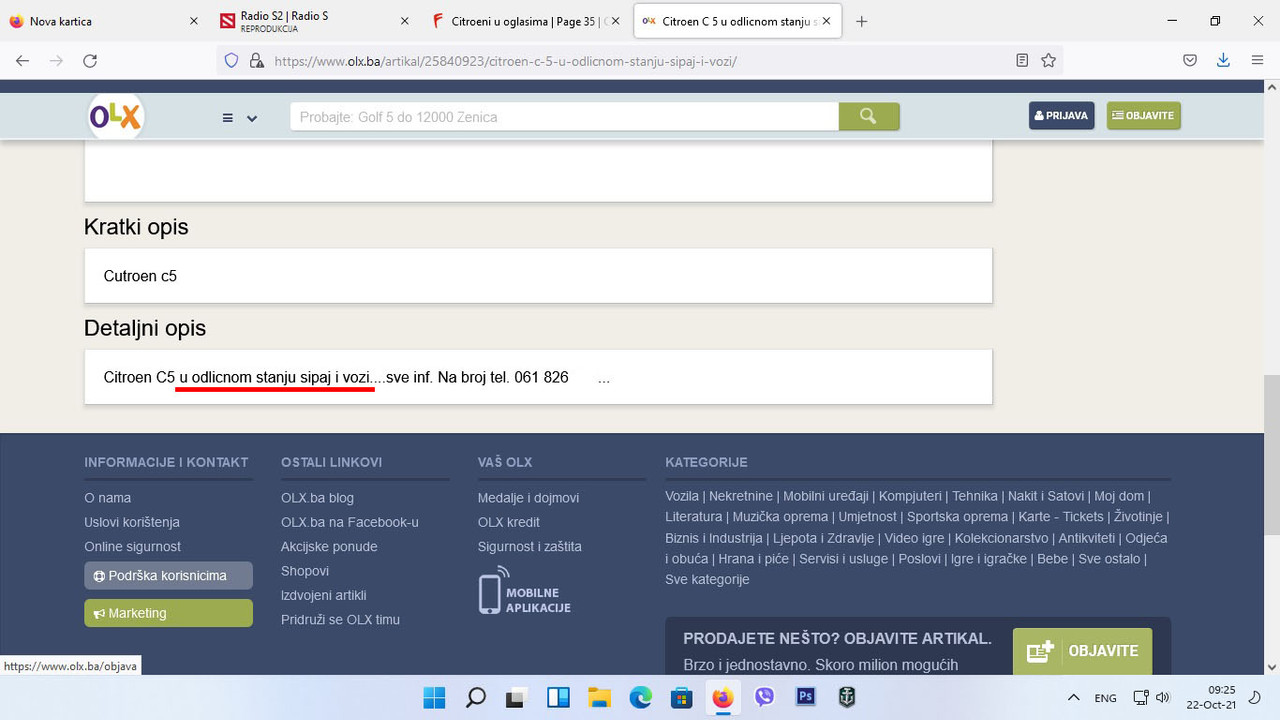Open Pridruži se OLX timu link
This screenshot has width=1280, height=720.
click(x=340, y=620)
